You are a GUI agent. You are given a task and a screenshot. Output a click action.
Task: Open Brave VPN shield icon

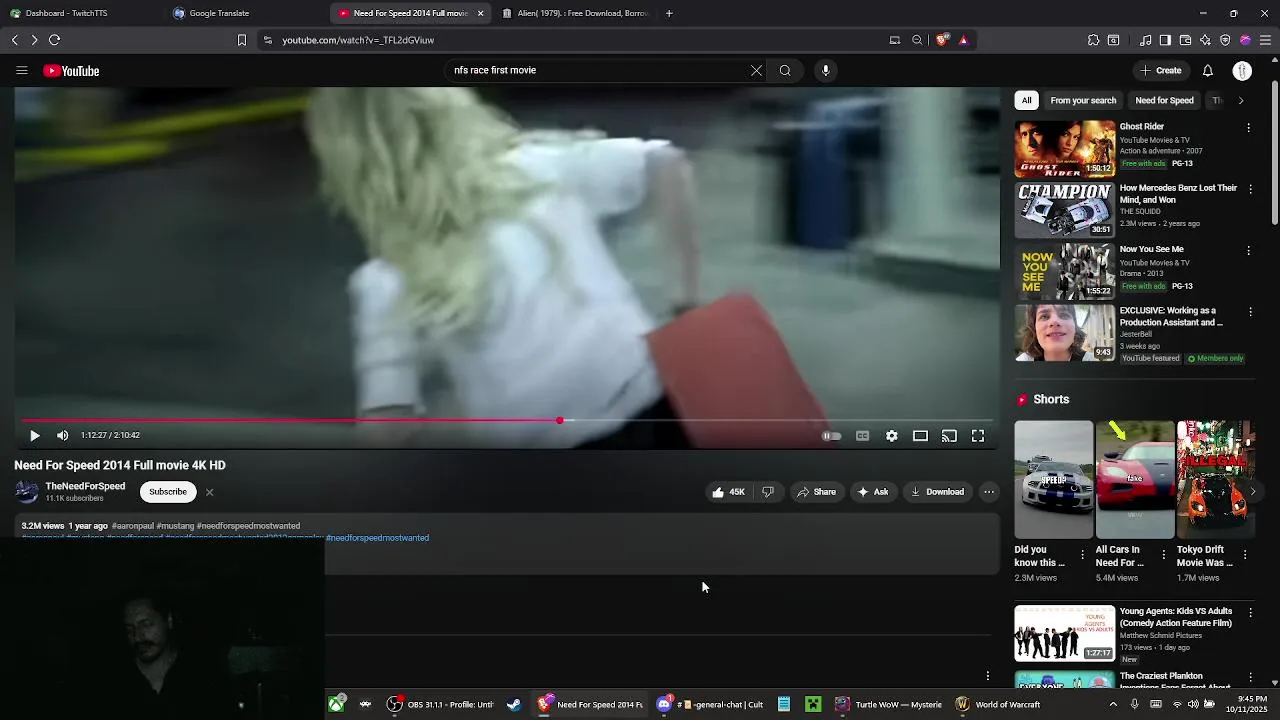(1225, 40)
